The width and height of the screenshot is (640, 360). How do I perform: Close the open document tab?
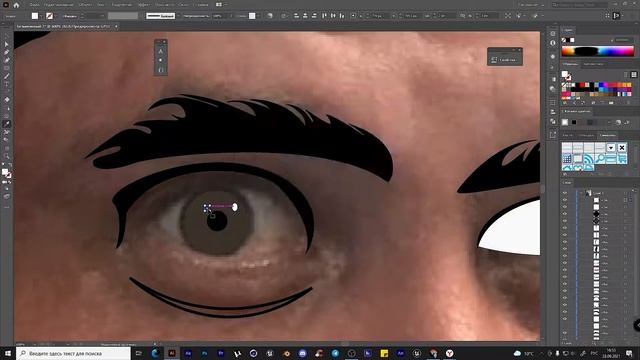pos(116,27)
